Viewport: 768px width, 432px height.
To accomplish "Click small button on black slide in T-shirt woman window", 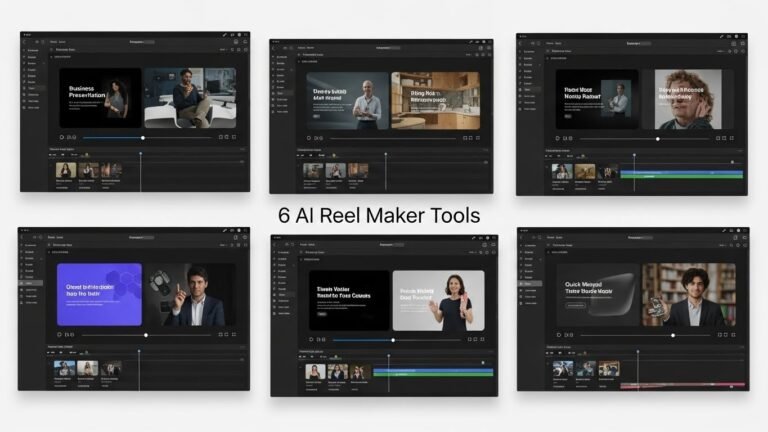I will (x=322, y=314).
